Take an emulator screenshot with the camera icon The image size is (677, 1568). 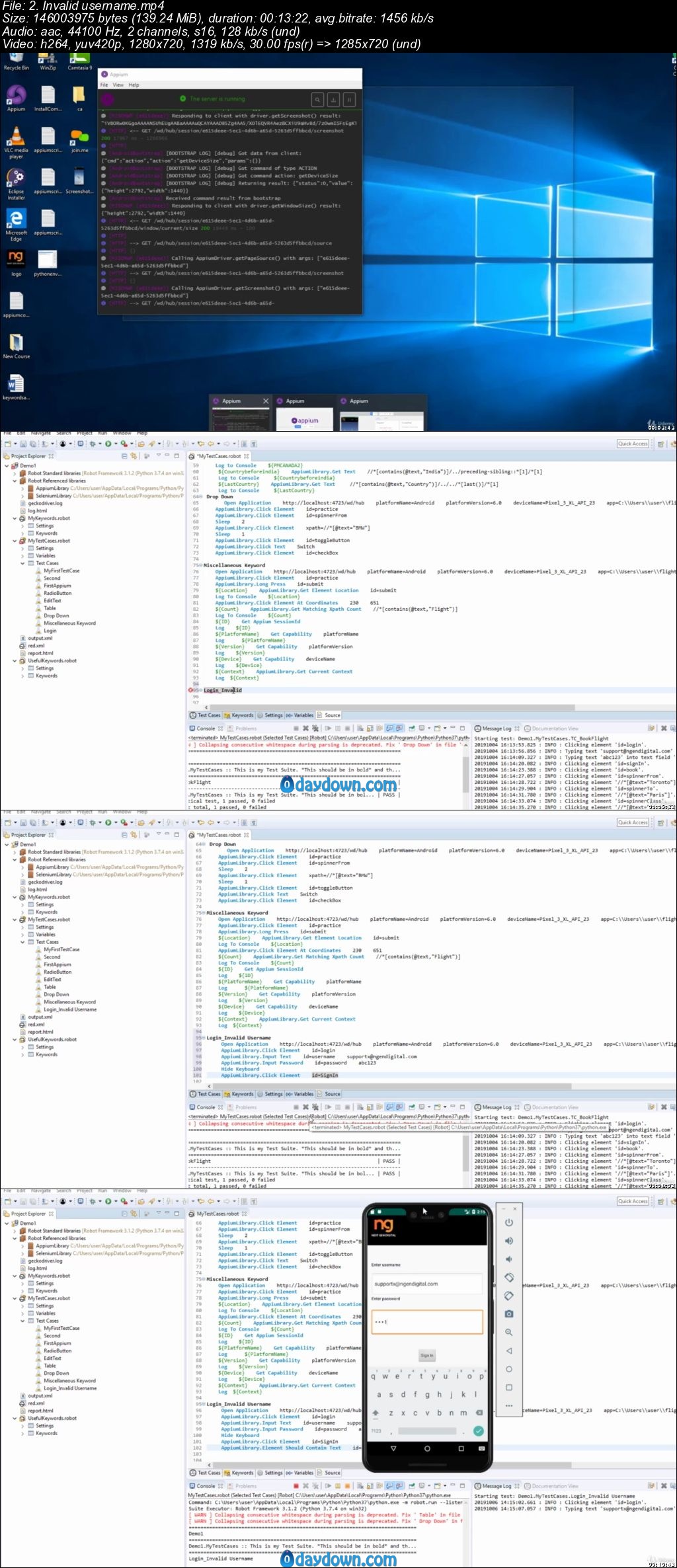(508, 1313)
